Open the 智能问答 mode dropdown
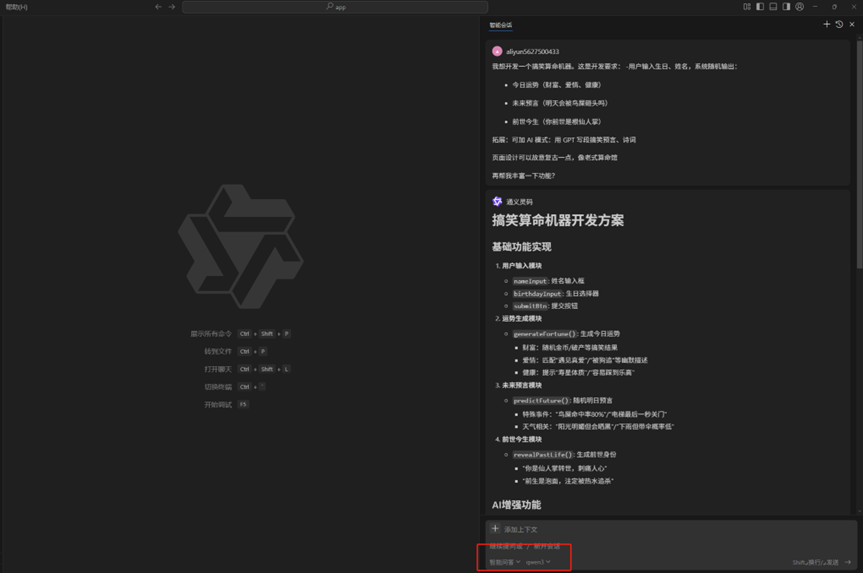Screen dimensions: 863x573 [x=505, y=562]
